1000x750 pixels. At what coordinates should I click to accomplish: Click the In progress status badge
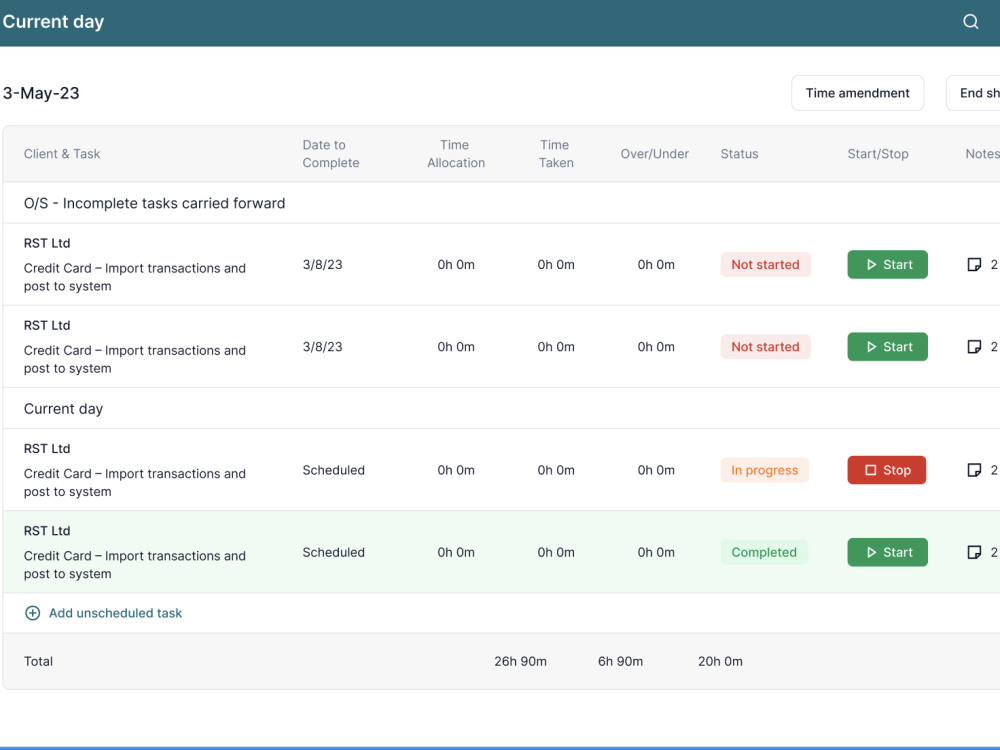(764, 470)
